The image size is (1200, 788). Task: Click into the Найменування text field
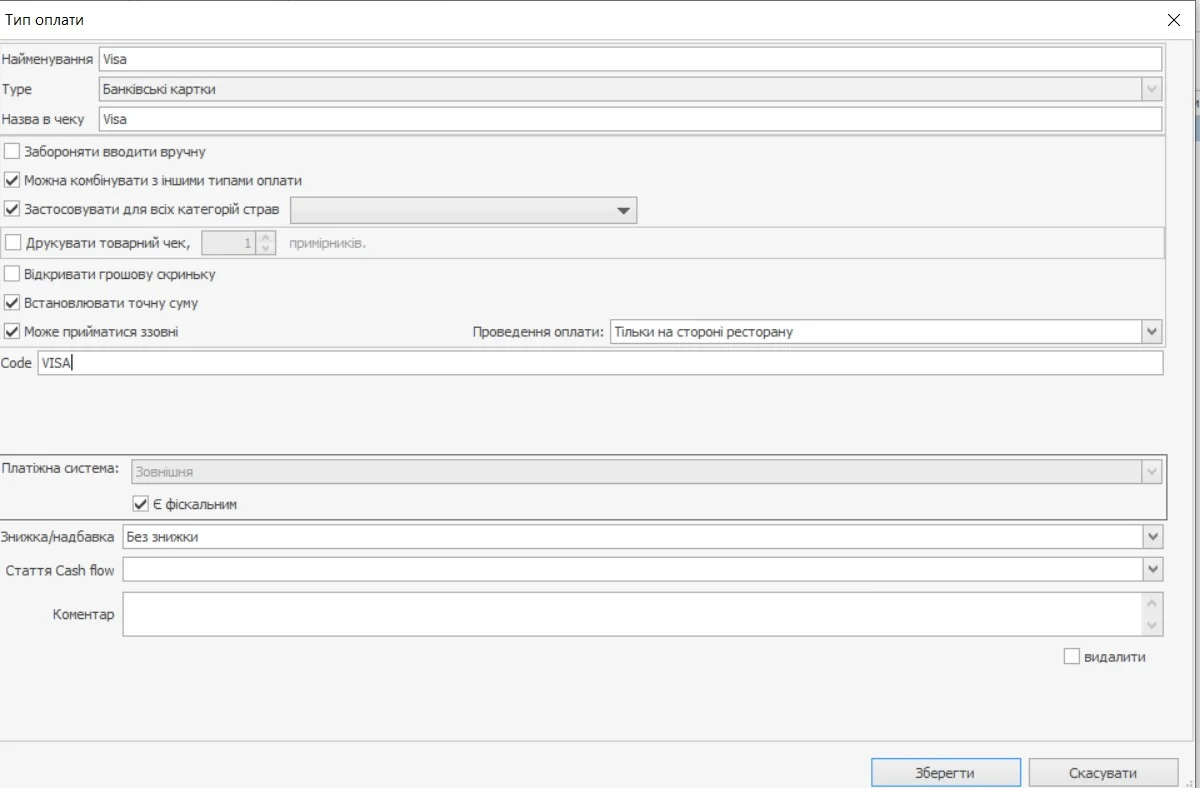(630, 59)
